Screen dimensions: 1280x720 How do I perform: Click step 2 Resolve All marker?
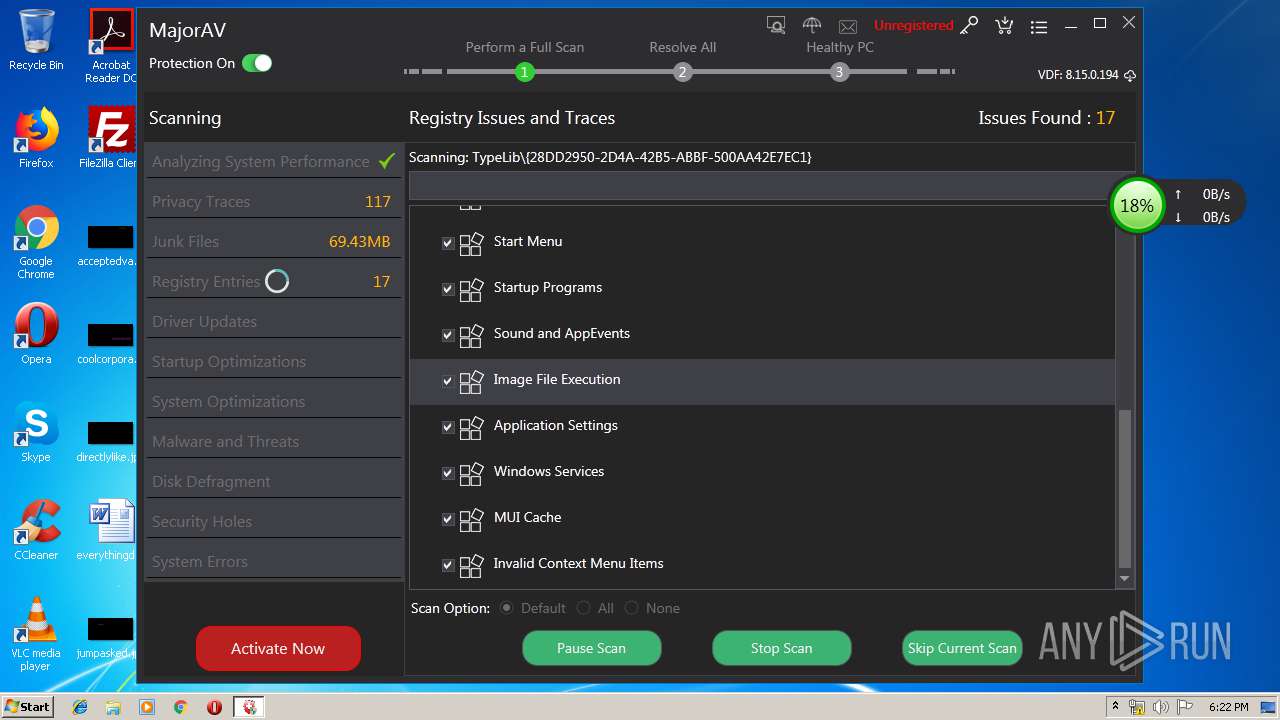[x=682, y=72]
